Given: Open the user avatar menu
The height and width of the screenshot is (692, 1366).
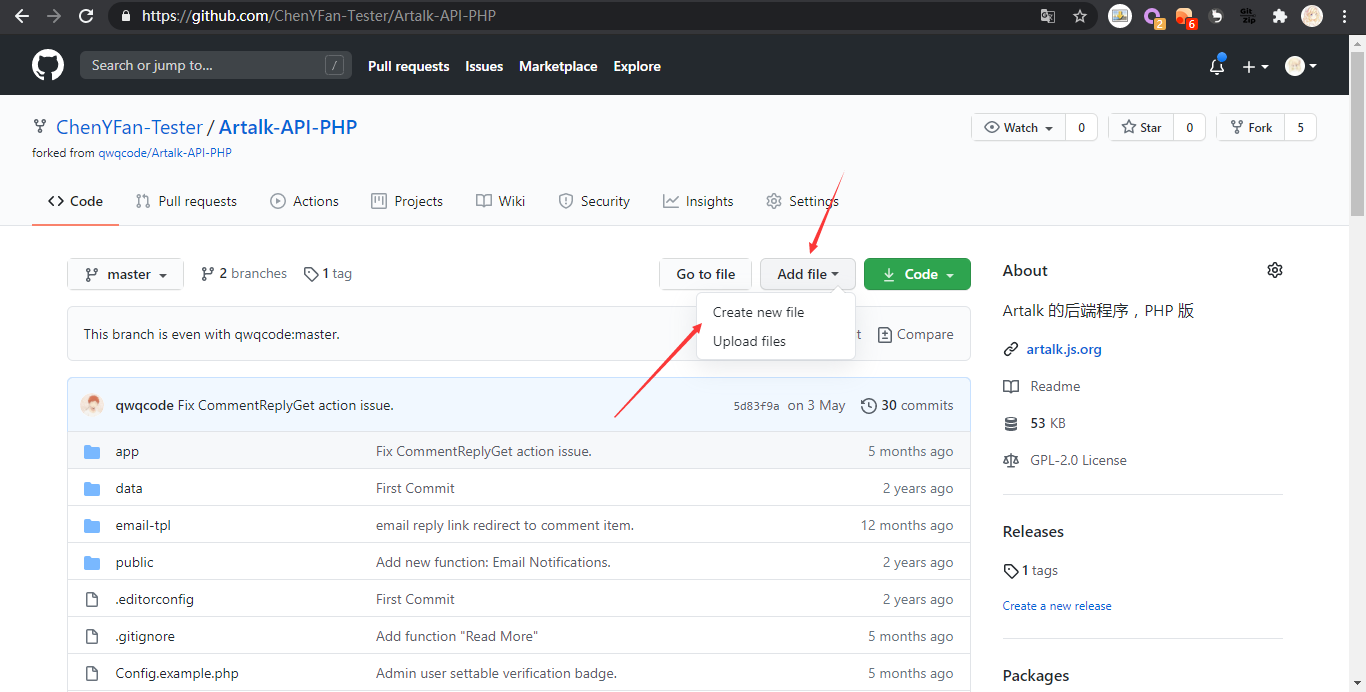Looking at the screenshot, I should [1301, 66].
